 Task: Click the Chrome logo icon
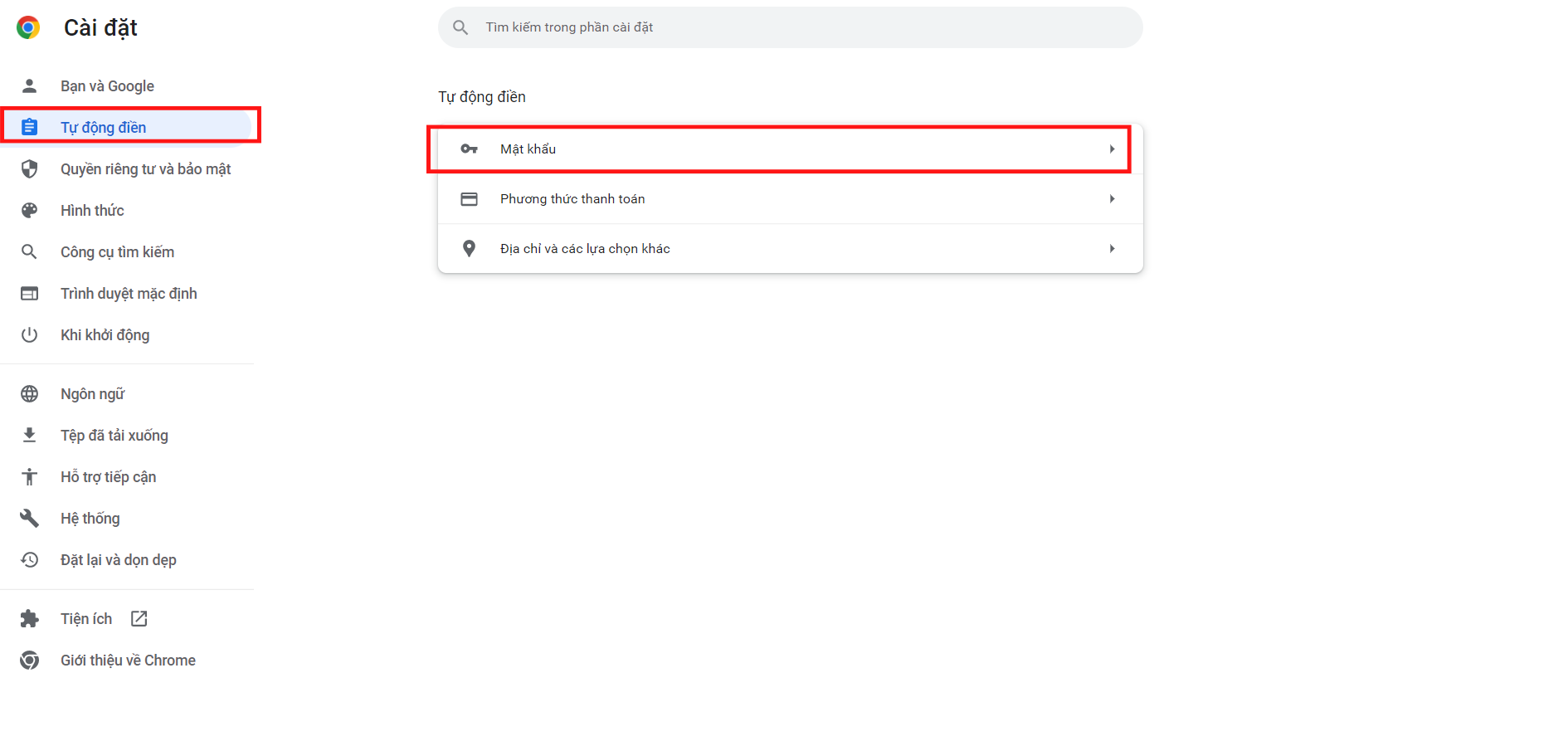(28, 27)
